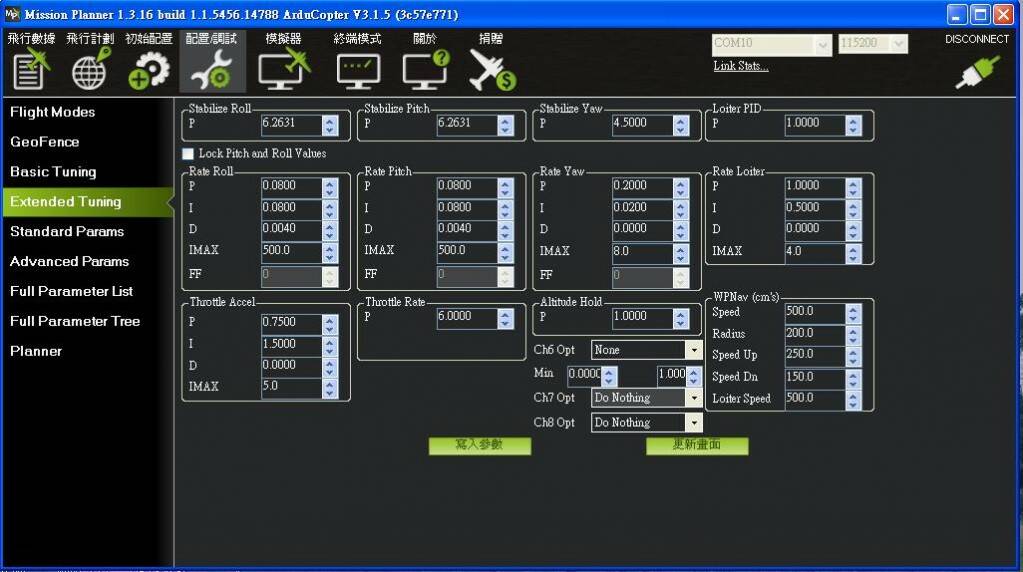Open the Simulation monitor icon
Viewport: 1023px width, 572px height.
coord(284,70)
